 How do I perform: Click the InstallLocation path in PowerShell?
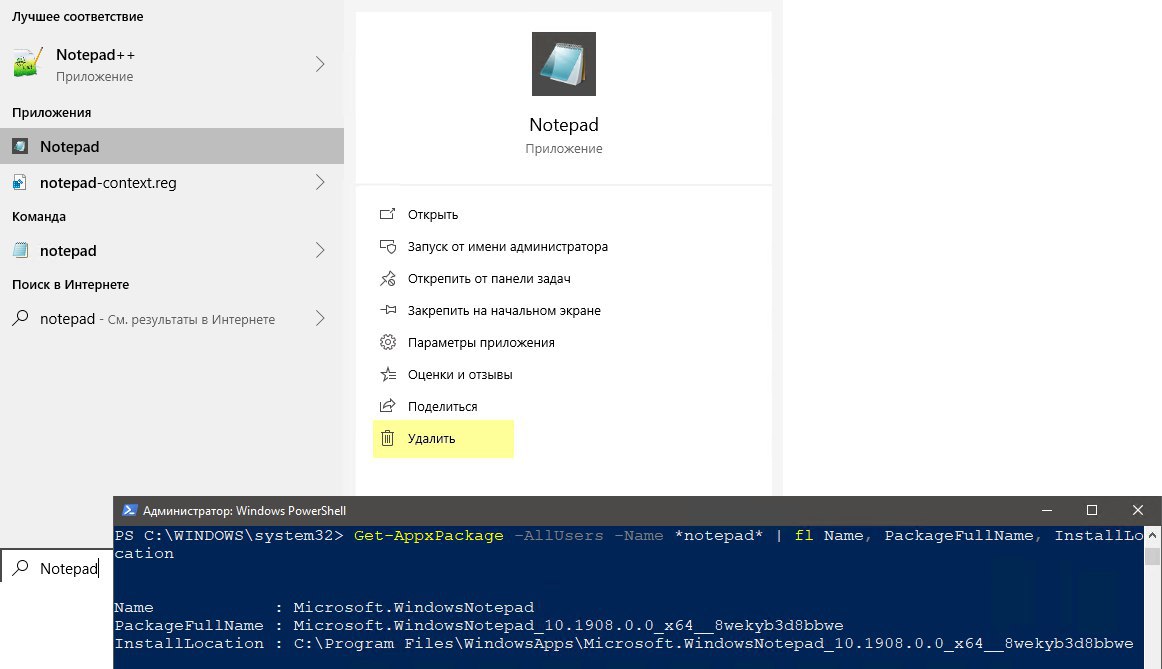click(714, 643)
